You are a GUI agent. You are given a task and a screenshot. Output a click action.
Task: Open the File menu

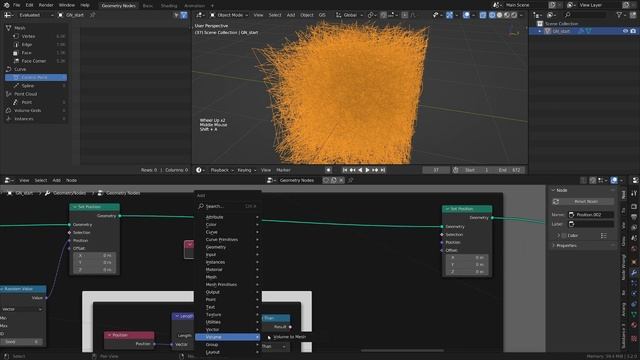[16, 5]
